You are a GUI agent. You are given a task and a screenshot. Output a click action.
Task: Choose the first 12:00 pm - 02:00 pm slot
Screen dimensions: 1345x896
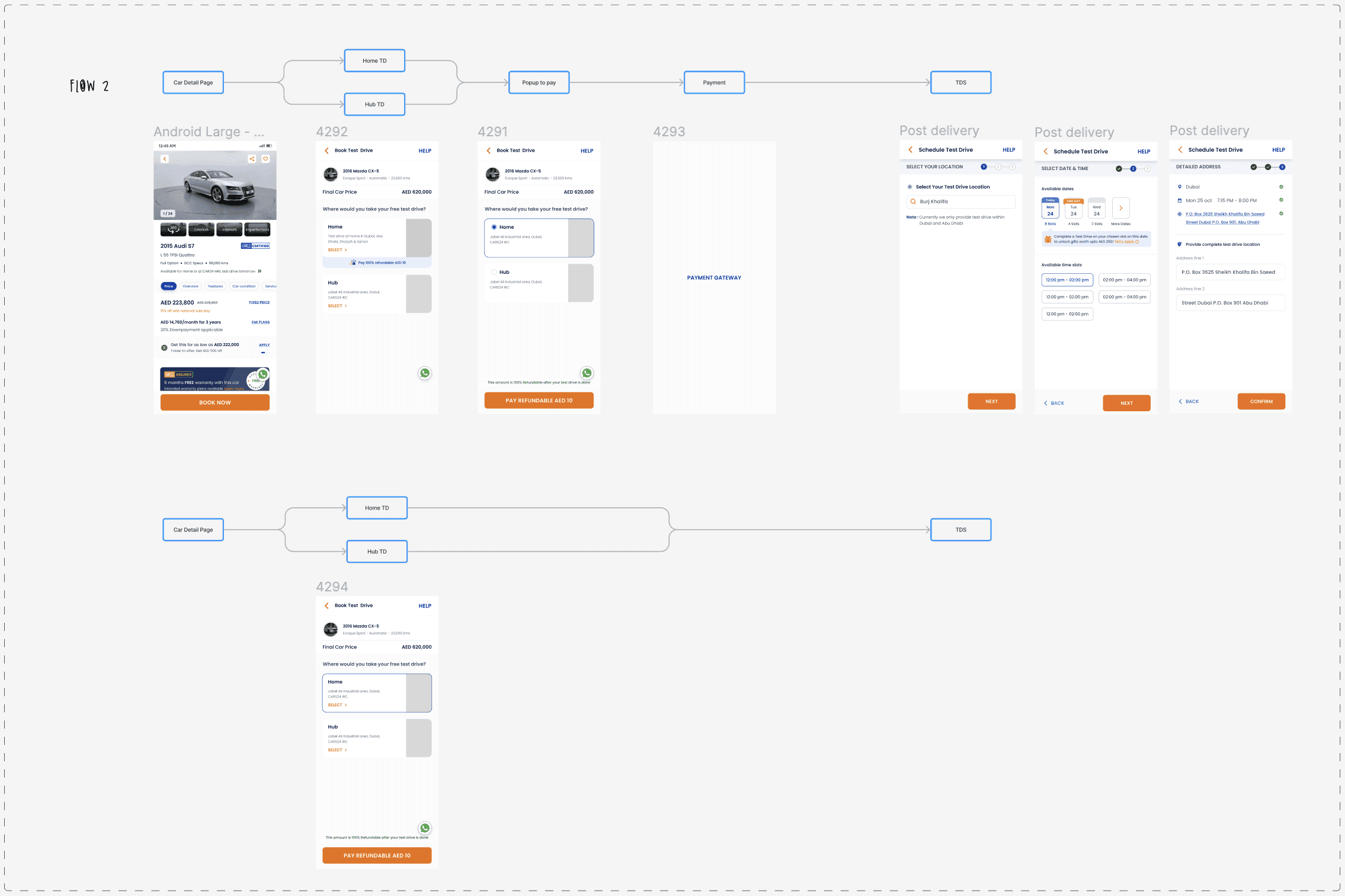click(x=1067, y=280)
